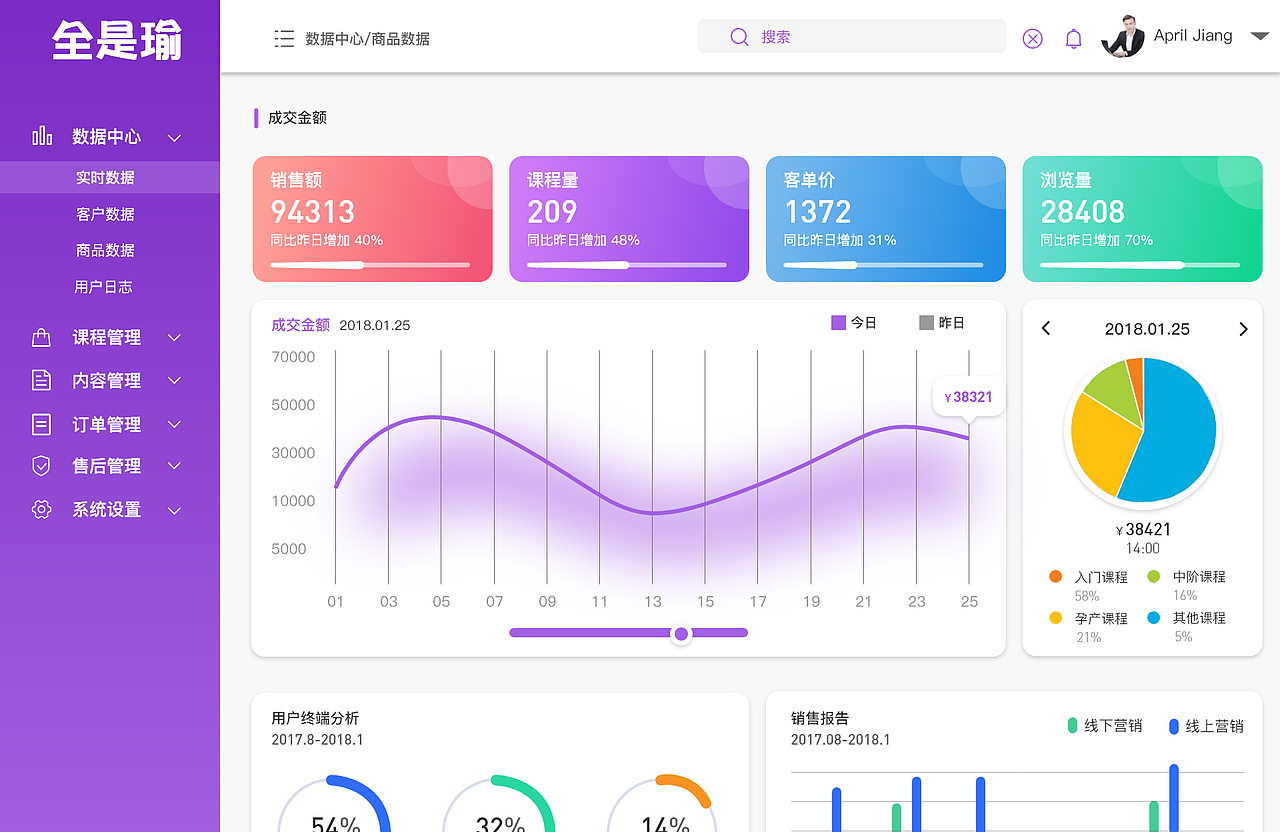
Task: Open the 浏览量 28408 card
Action: (x=1142, y=219)
